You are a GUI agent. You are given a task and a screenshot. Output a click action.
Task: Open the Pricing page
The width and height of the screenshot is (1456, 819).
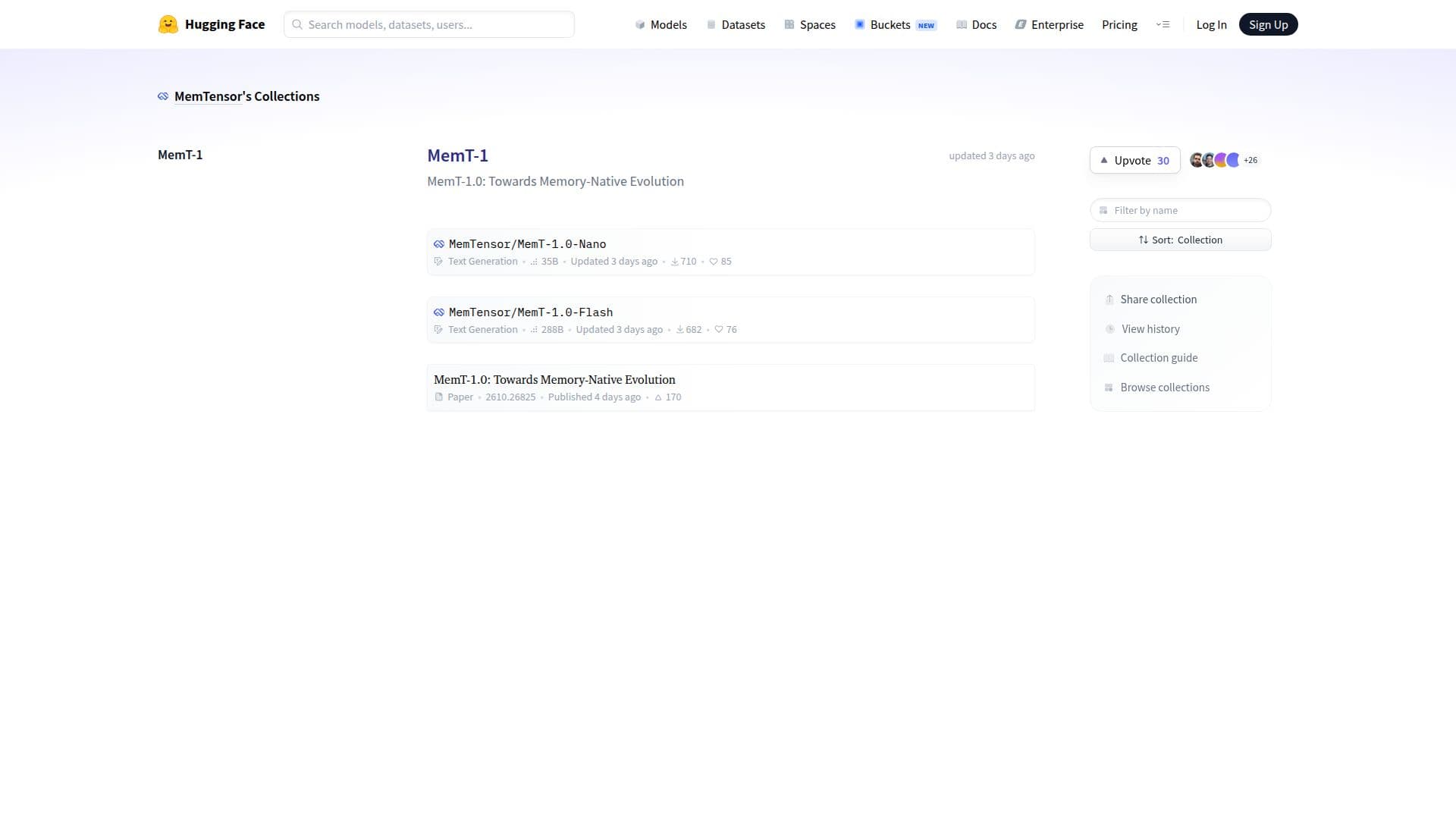(x=1119, y=24)
